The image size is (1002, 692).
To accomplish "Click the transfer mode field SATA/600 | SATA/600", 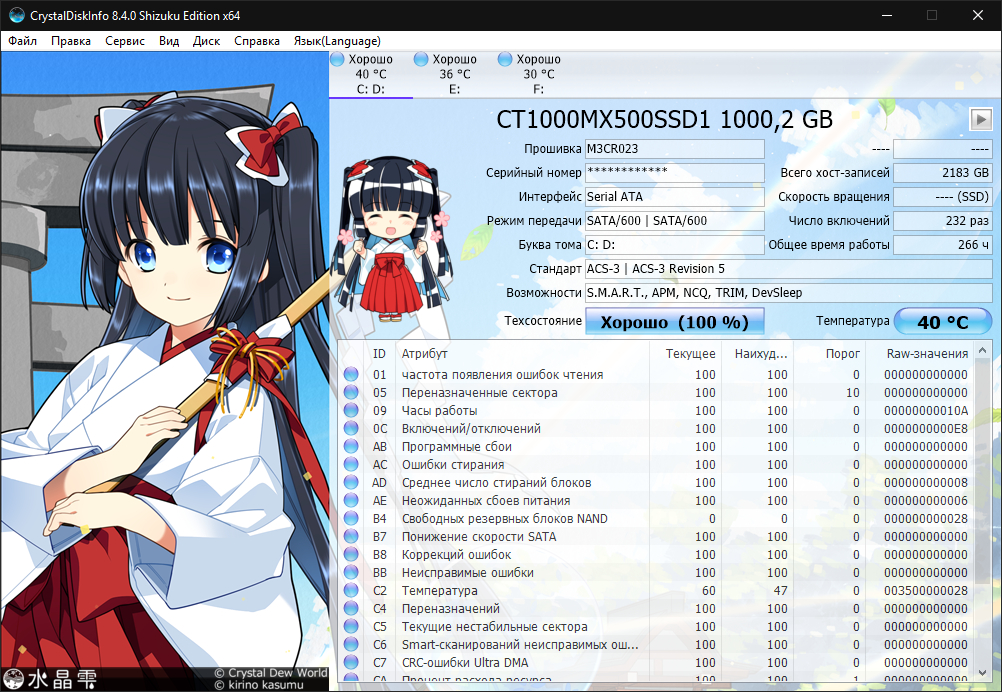I will (675, 221).
